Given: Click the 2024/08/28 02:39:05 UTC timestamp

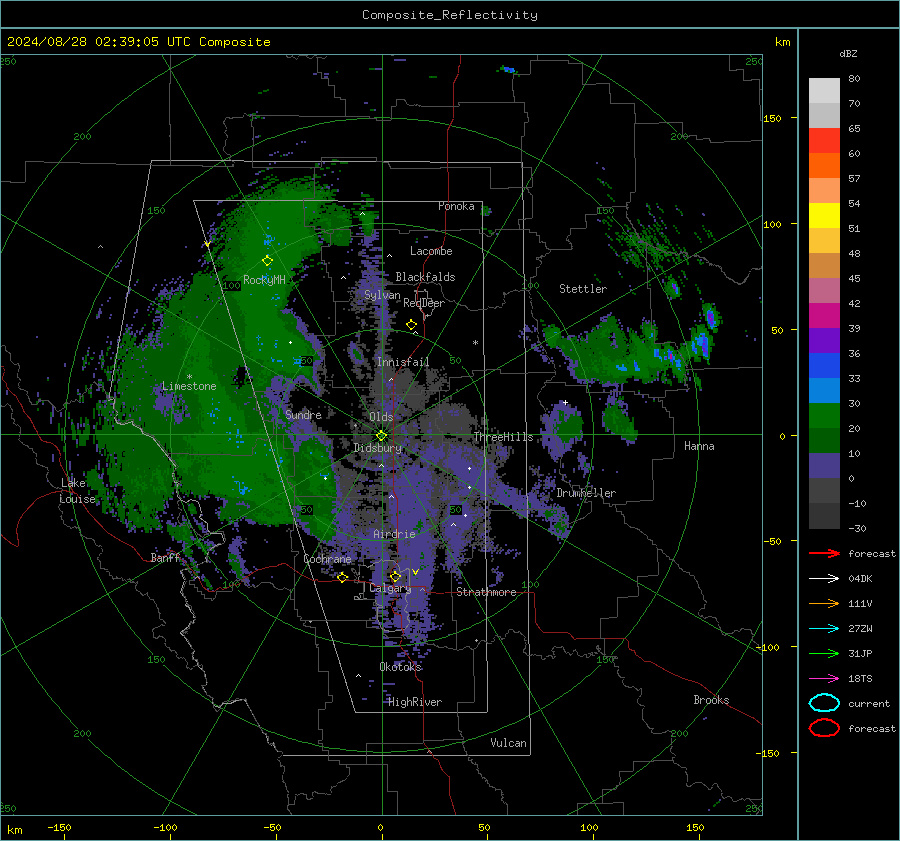Looking at the screenshot, I should point(99,42).
